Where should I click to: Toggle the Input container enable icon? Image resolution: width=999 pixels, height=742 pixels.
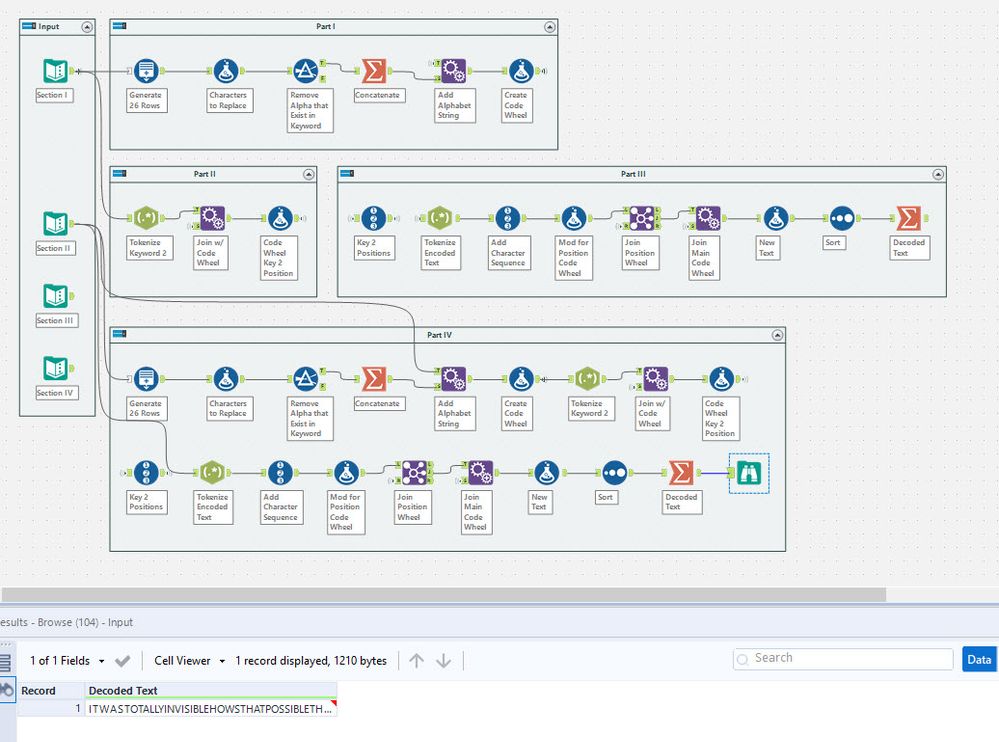(x=29, y=25)
